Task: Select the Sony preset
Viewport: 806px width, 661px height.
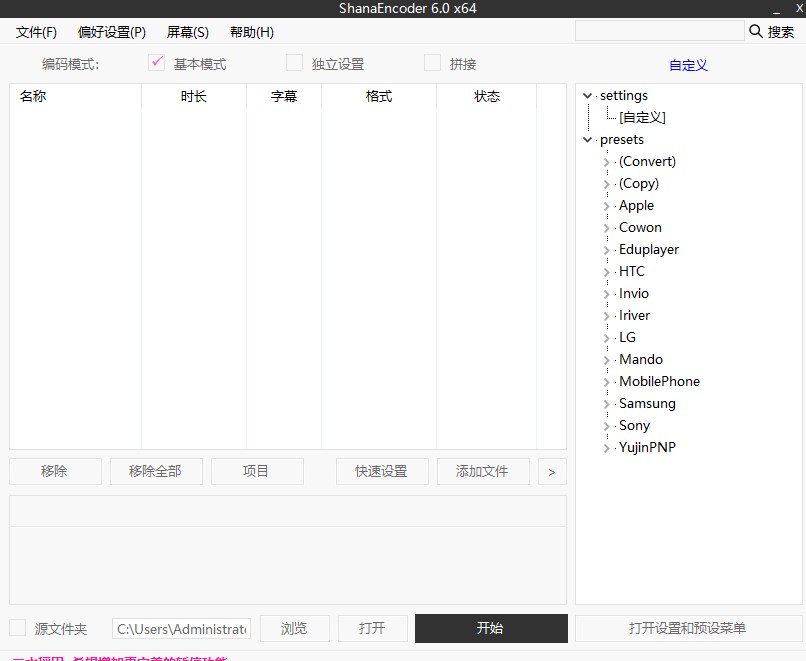Action: pos(634,425)
